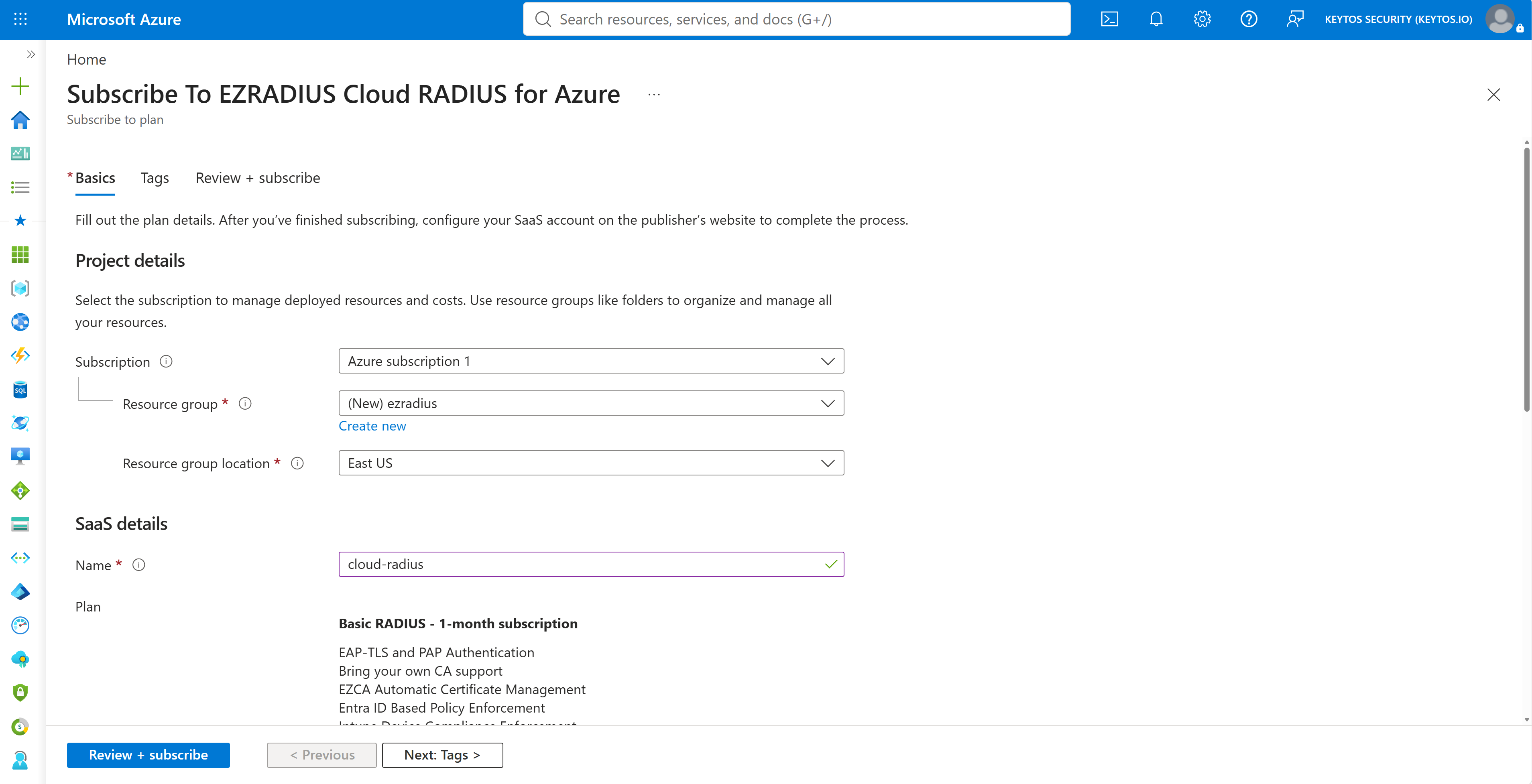Show Name info tooltip icon
Viewport: 1532px width, 784px height.
click(x=138, y=565)
